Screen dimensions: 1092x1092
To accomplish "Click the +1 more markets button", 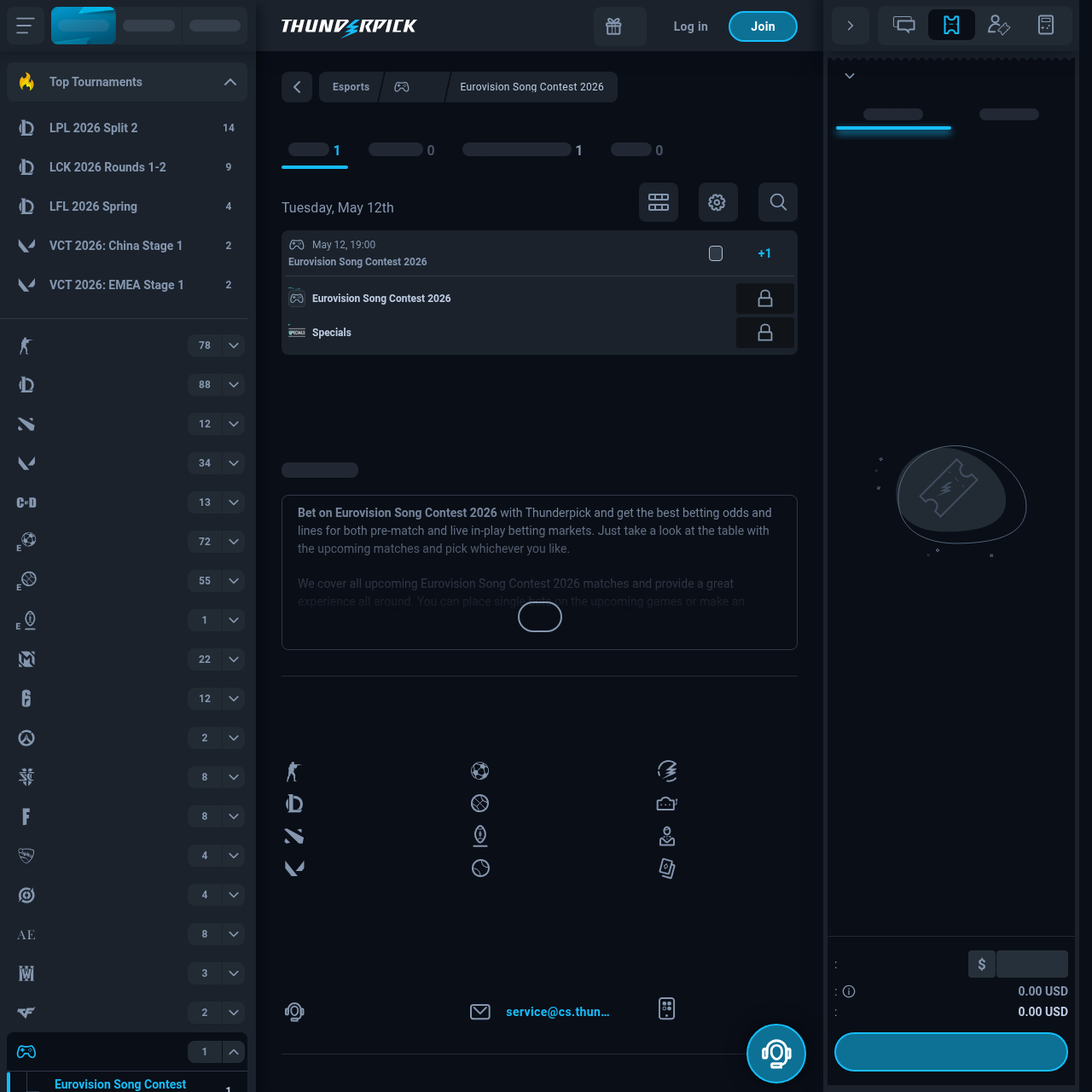I will pos(764,253).
